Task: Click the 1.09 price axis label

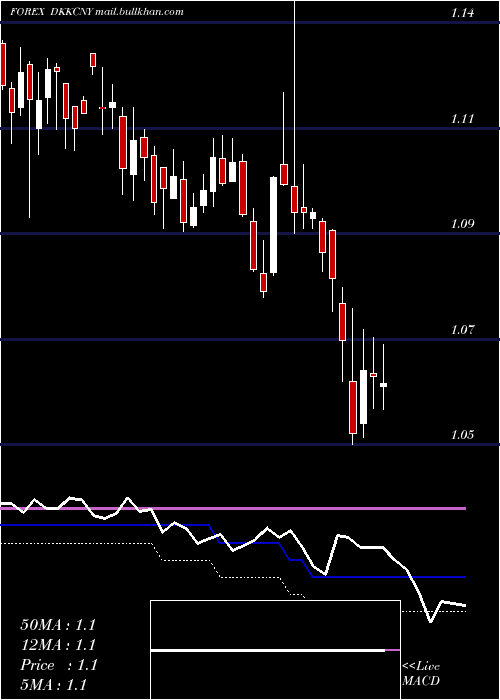Action: (462, 224)
